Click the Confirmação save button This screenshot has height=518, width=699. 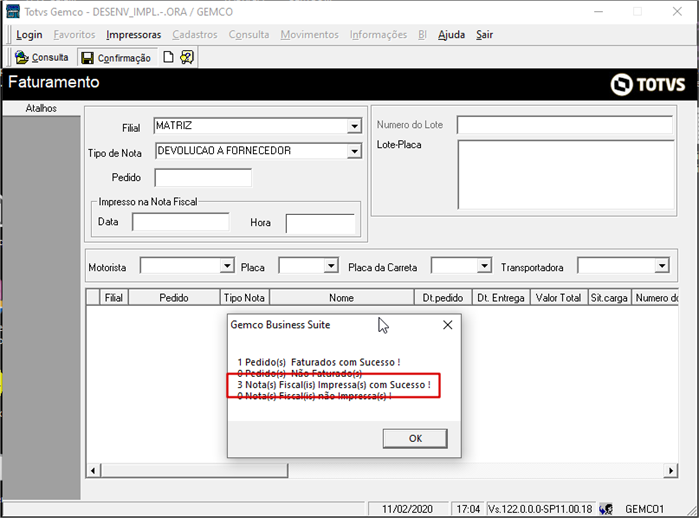click(x=117, y=58)
